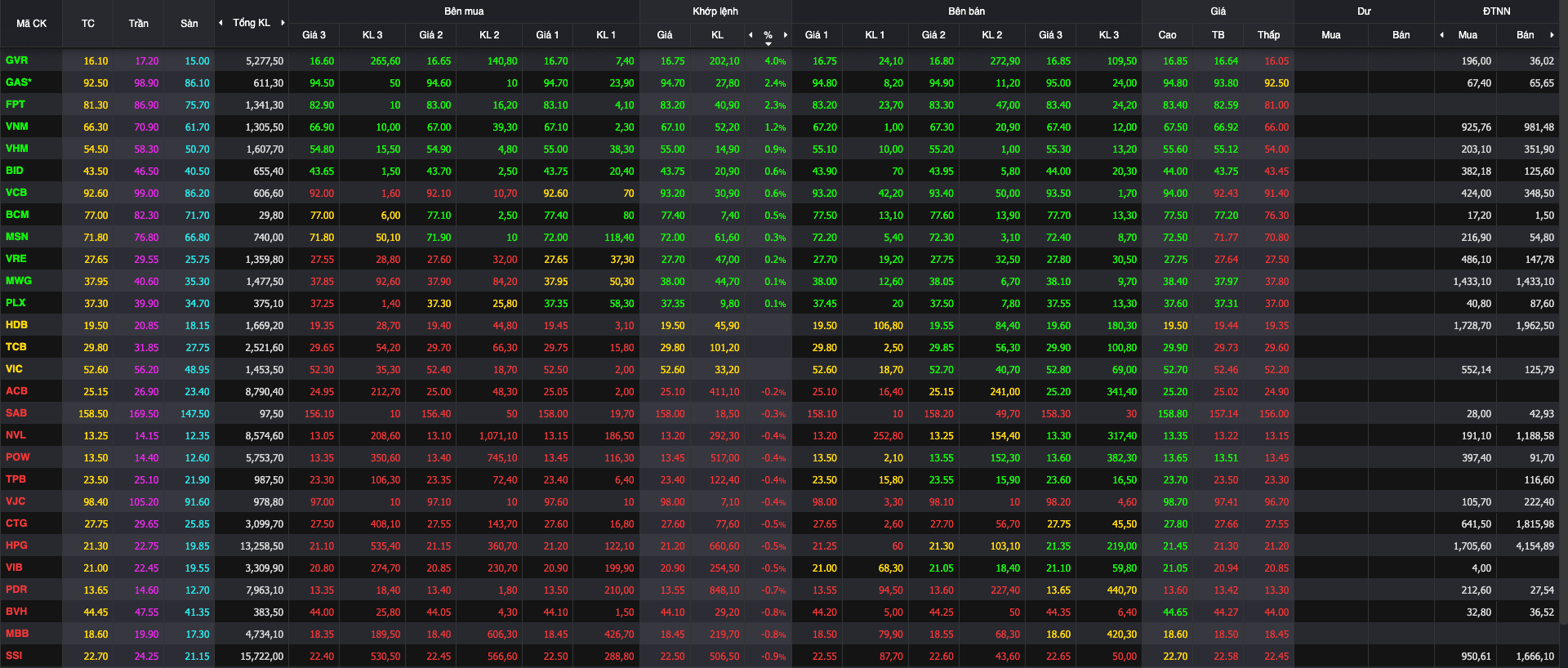Viewport: 1568px width, 668px height.
Task: Select the PLX ticker
Action: click(16, 303)
